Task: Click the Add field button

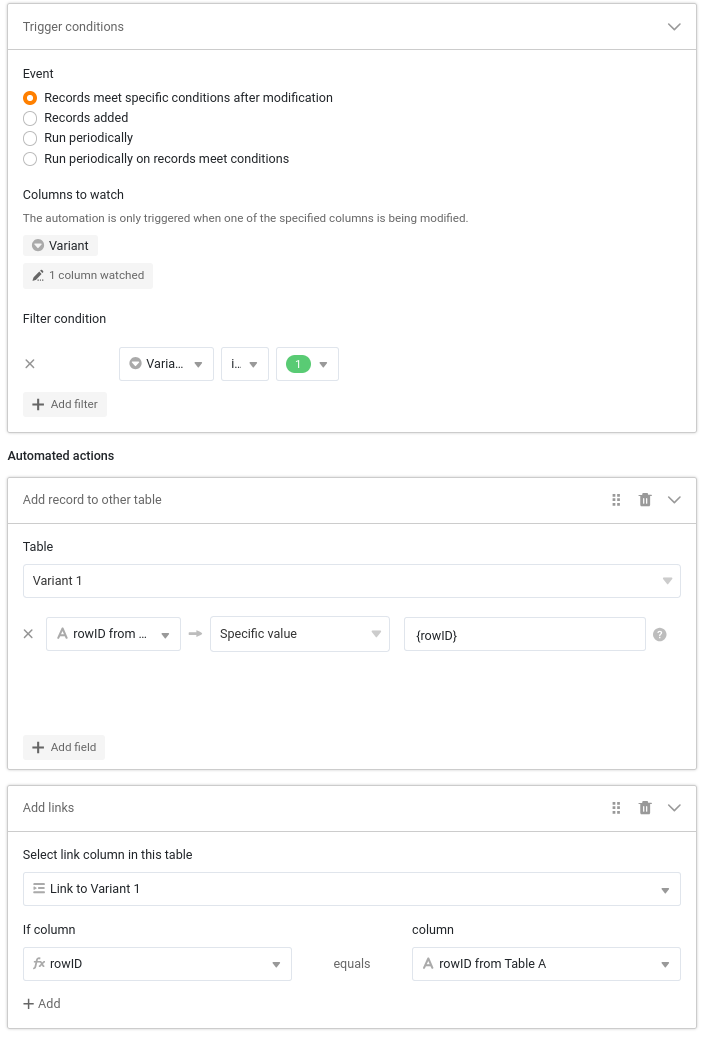Action: coord(64,747)
